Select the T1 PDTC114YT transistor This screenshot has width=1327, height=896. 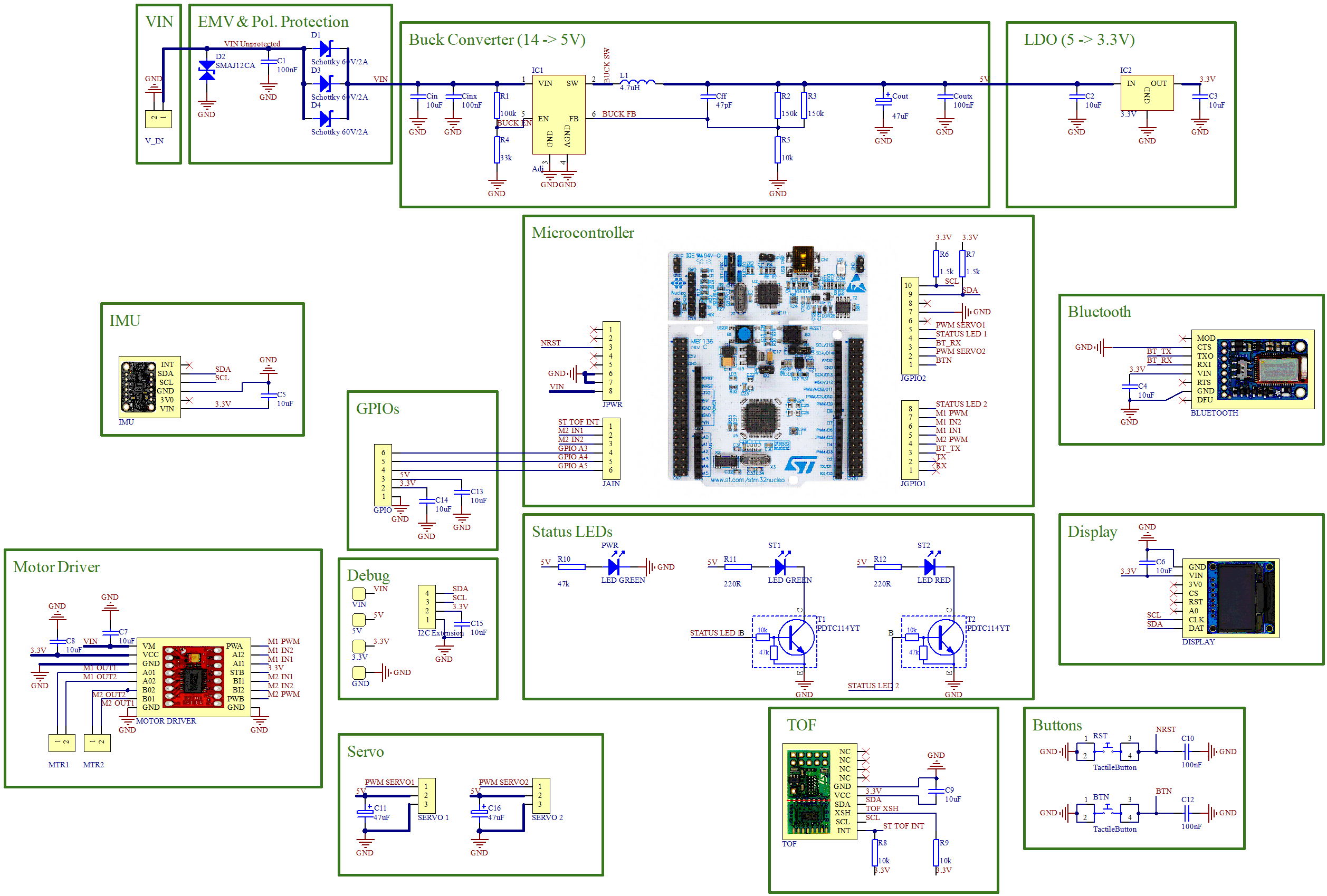pyautogui.click(x=785, y=641)
